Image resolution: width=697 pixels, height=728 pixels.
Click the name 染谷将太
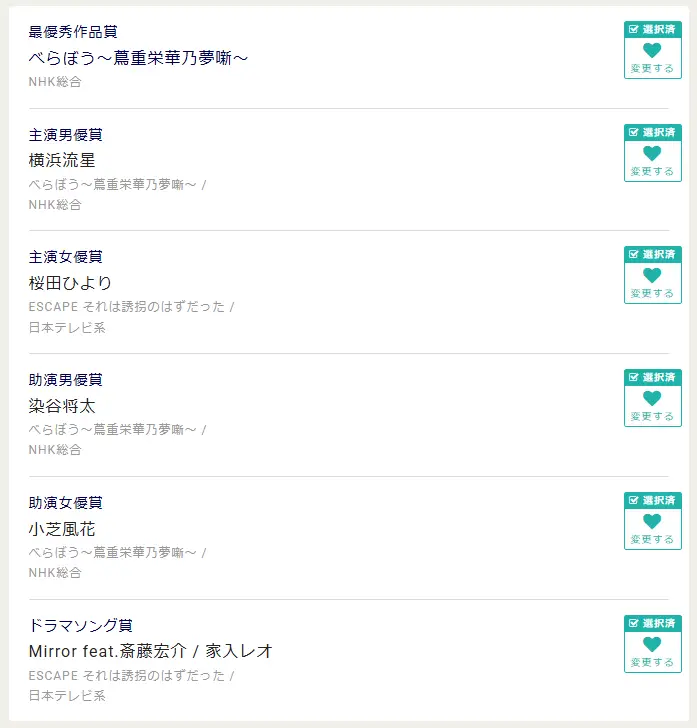click(x=62, y=406)
